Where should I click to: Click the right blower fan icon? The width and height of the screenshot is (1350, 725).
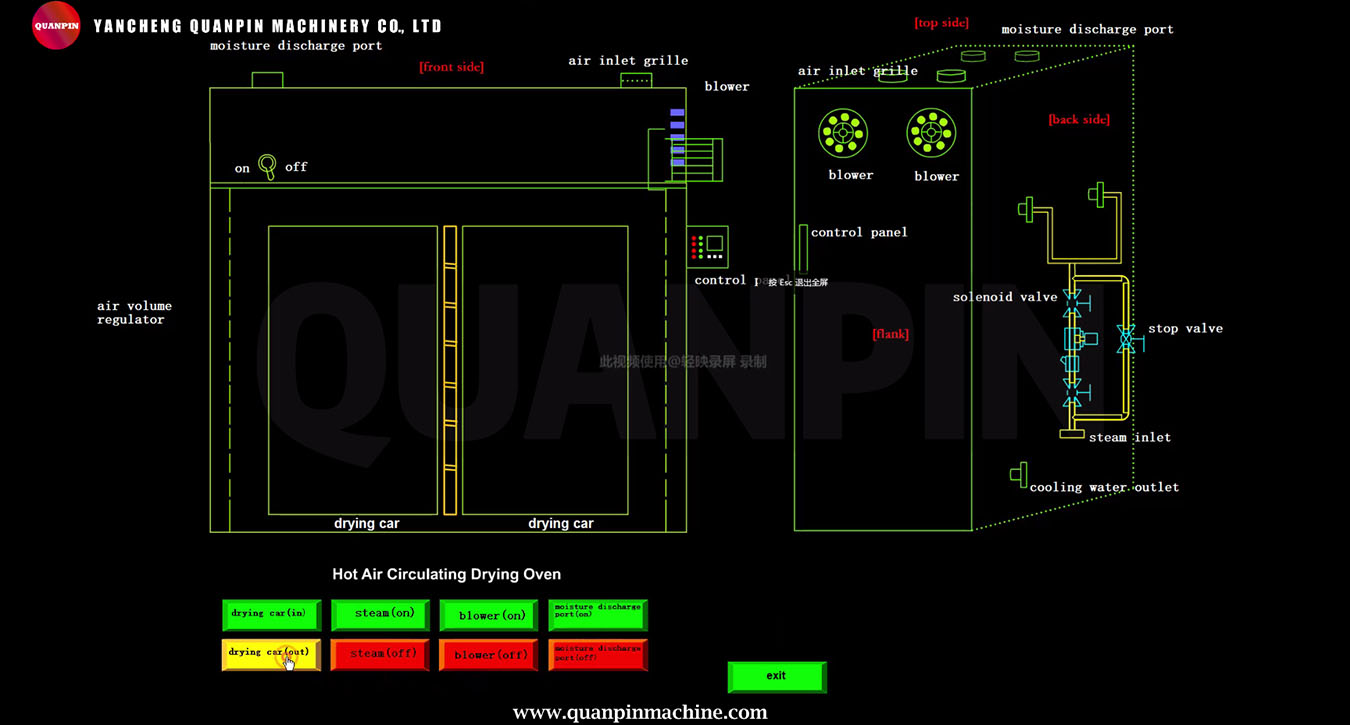[x=931, y=133]
